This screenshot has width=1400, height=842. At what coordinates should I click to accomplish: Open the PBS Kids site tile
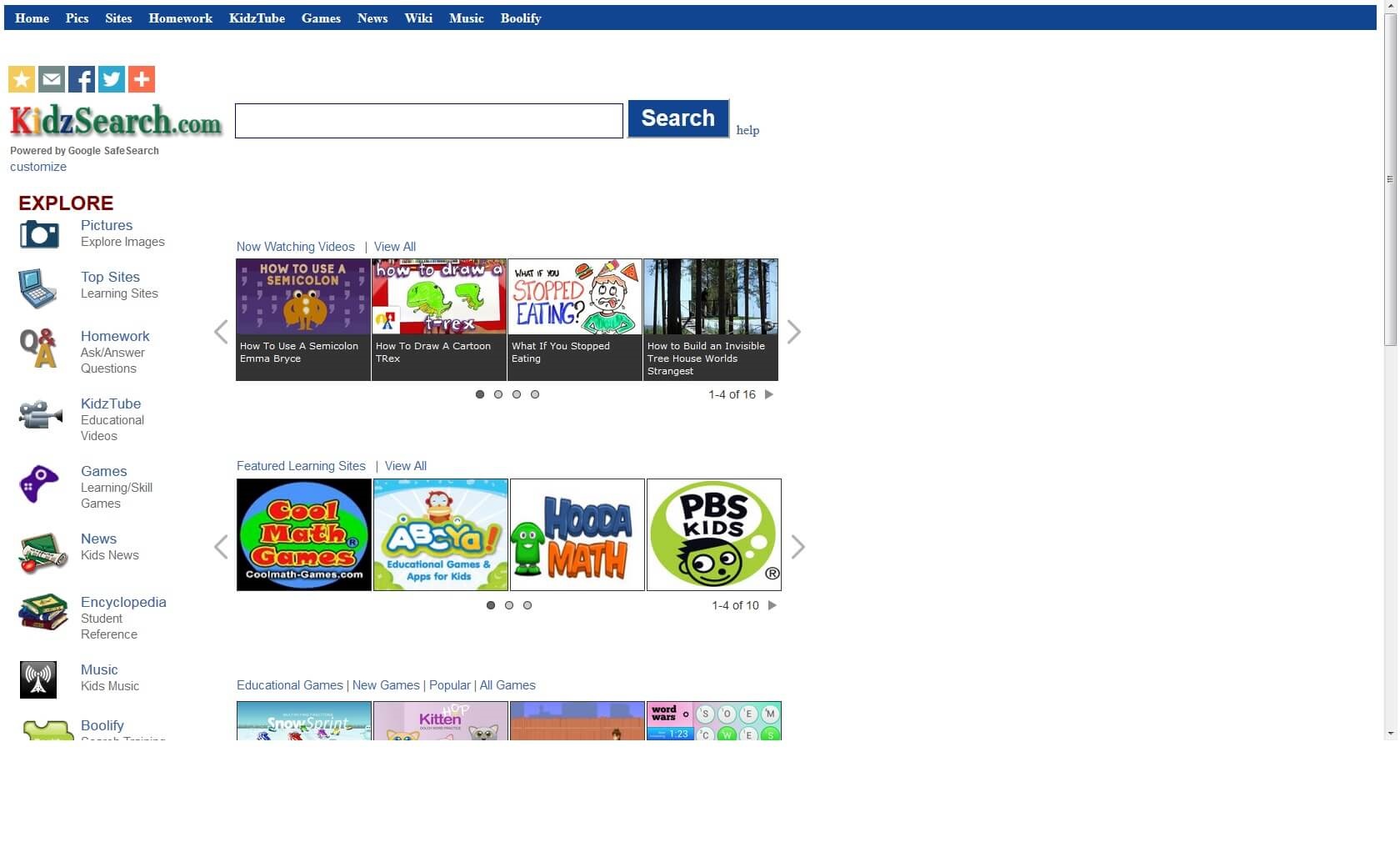714,534
